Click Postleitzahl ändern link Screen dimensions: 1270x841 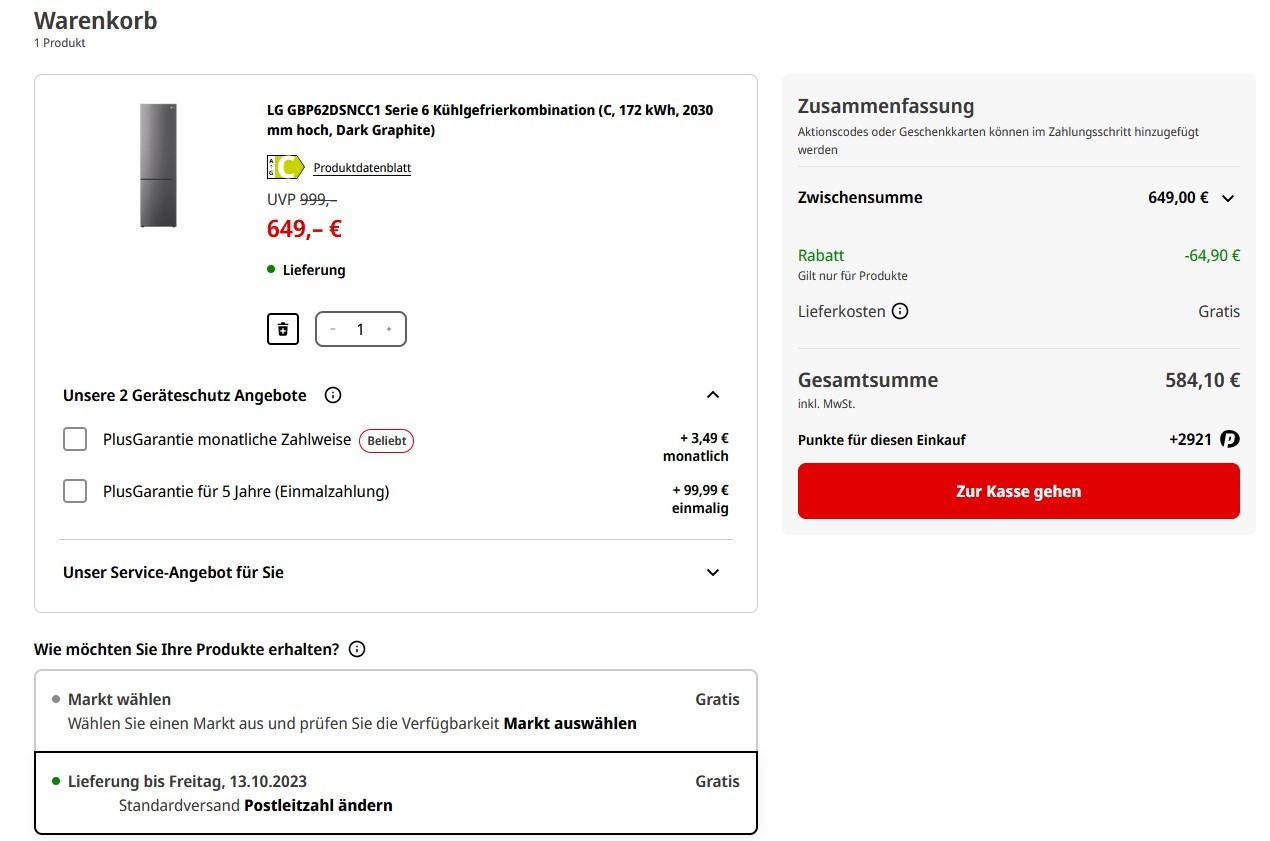pyautogui.click(x=318, y=805)
